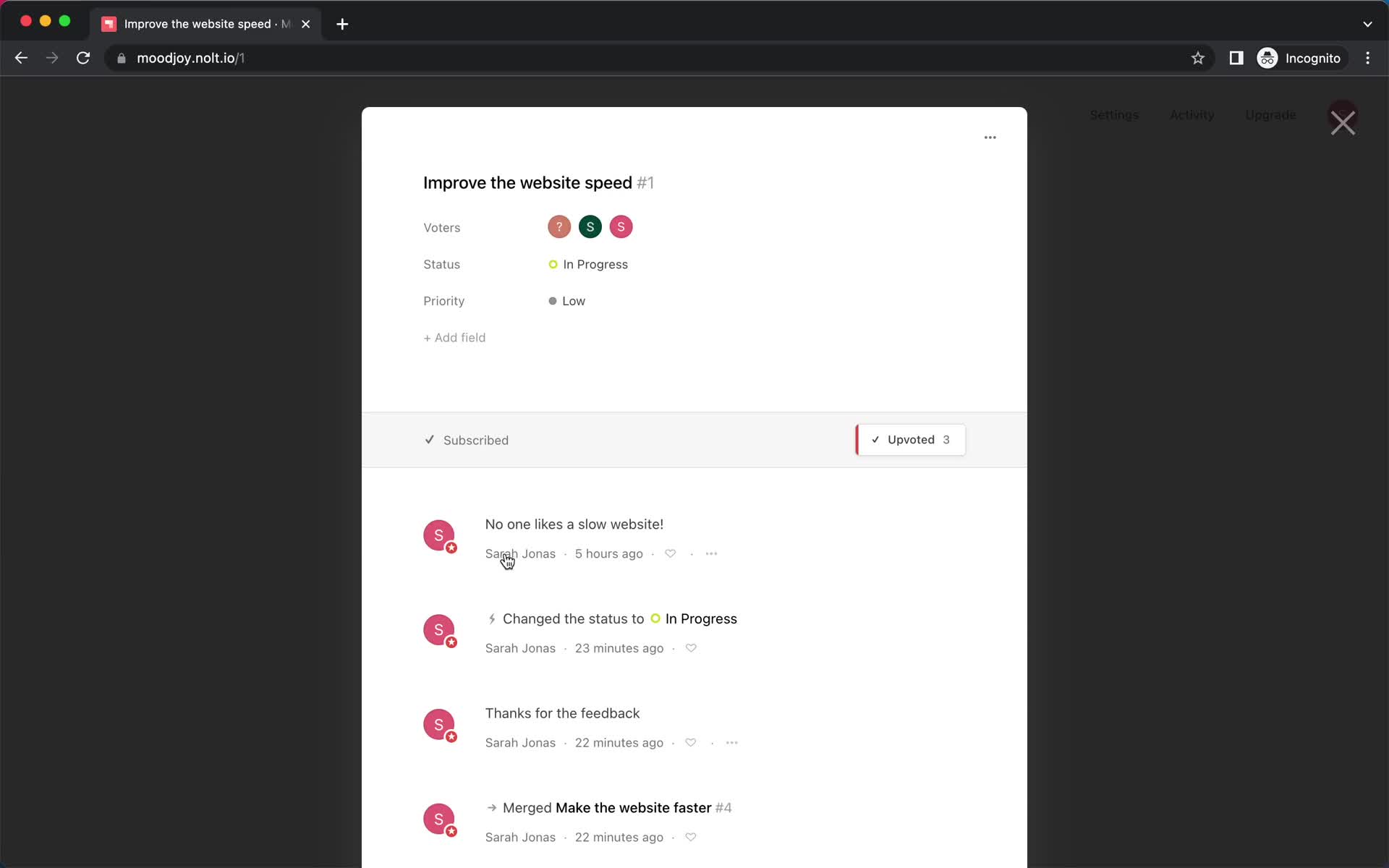Screen dimensions: 1389x868
Task: Click the green voter avatar S
Action: click(590, 226)
